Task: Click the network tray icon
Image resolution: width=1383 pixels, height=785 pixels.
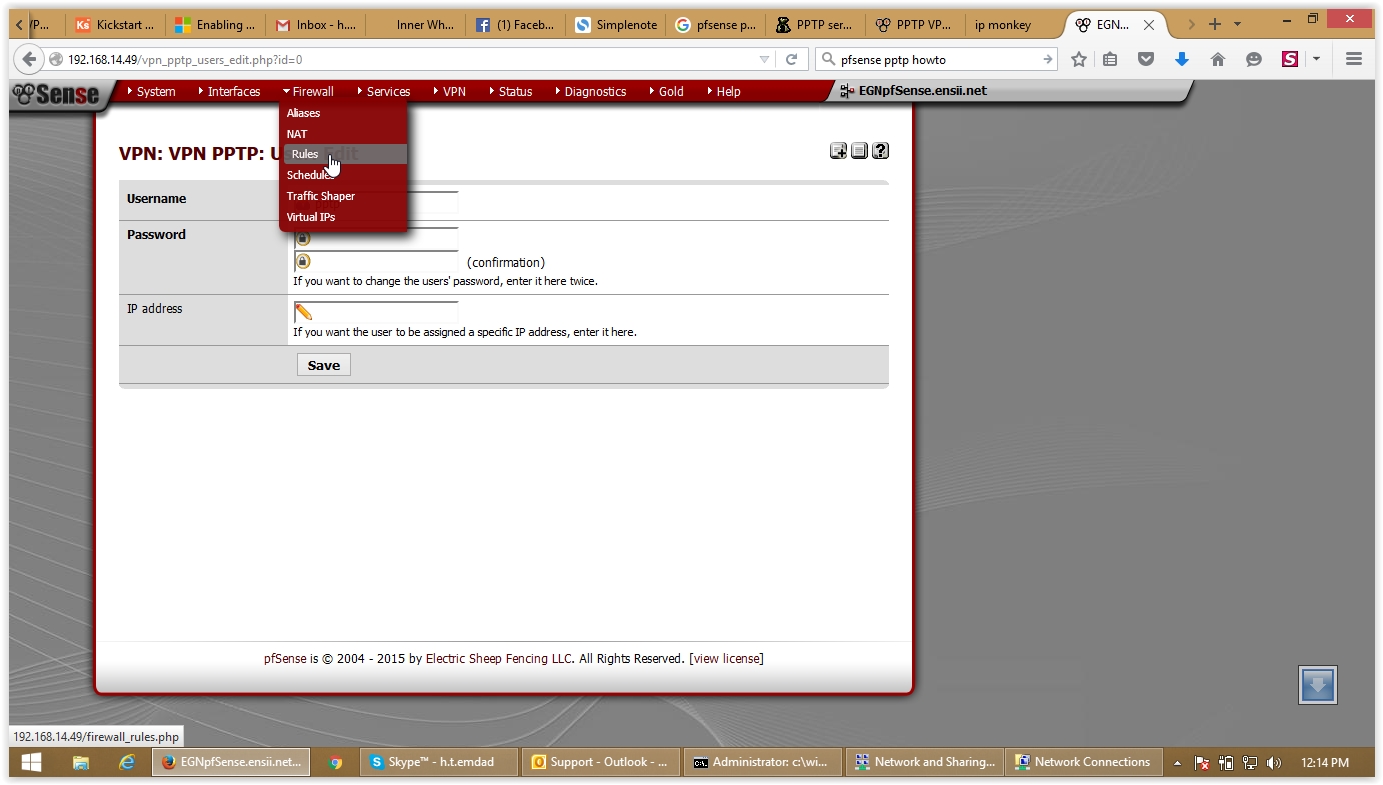Action: click(1250, 763)
